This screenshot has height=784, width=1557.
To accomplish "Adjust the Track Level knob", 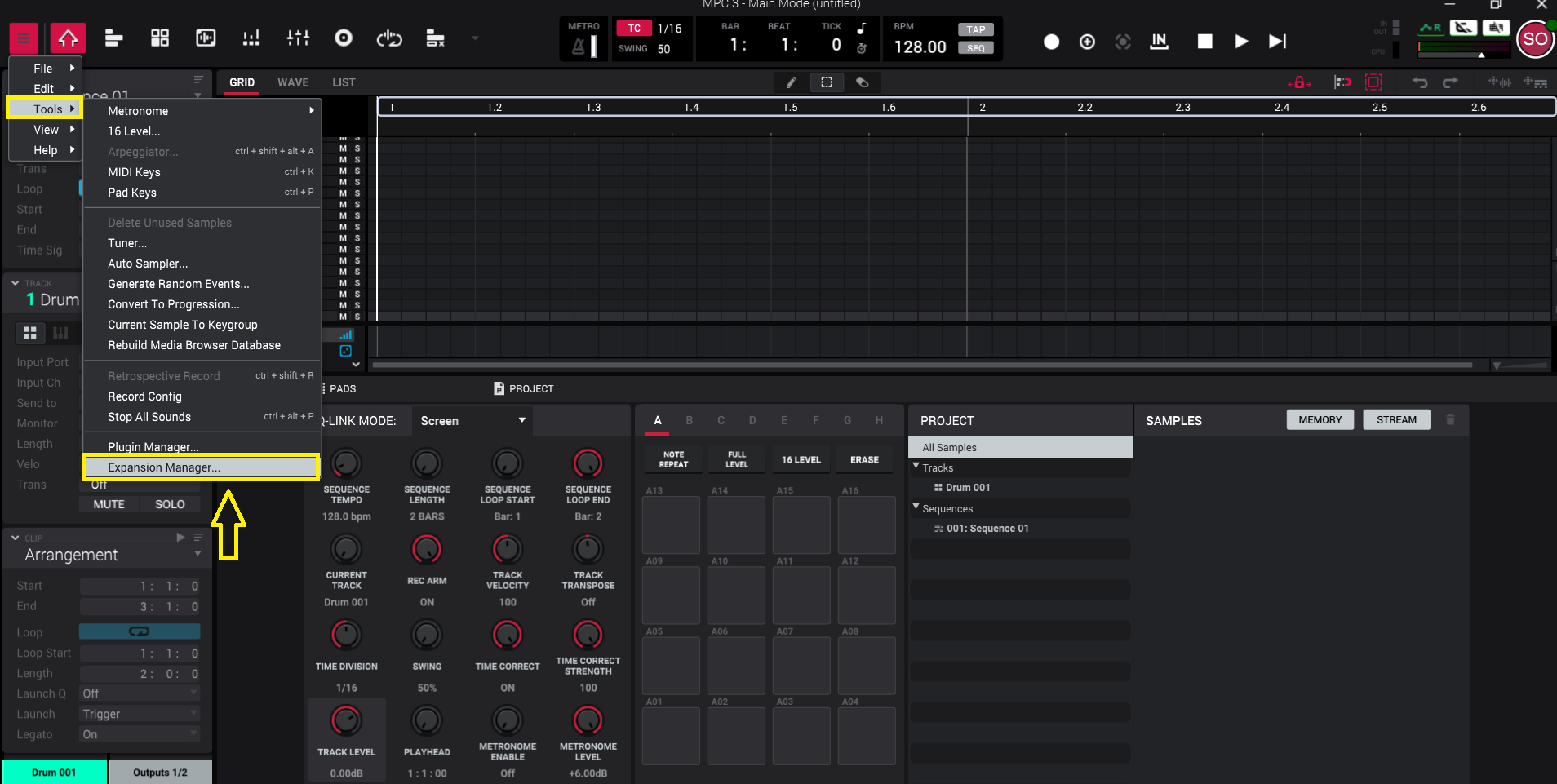I will [346, 721].
